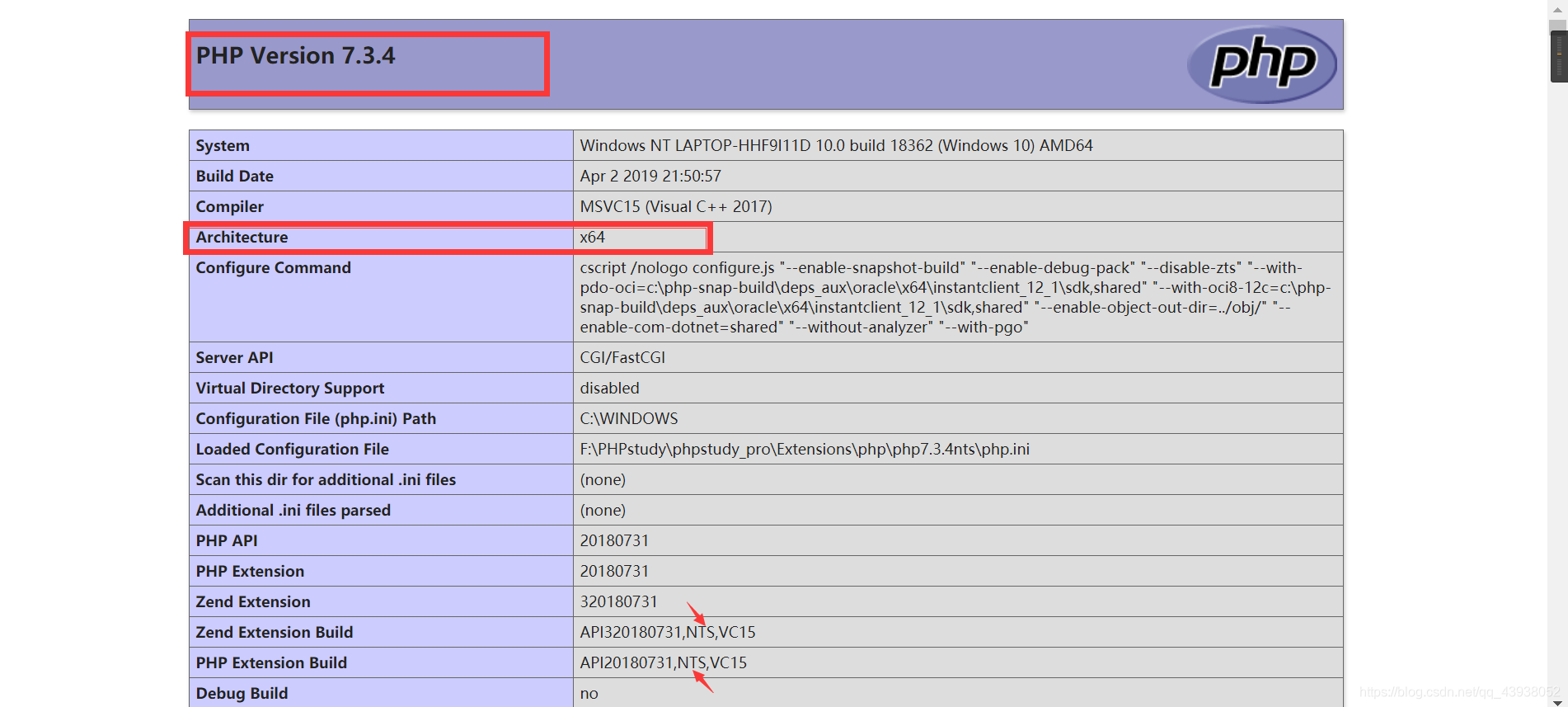Viewport: 1568px width, 707px height.
Task: Select the '320180731' value
Action: coord(618,601)
